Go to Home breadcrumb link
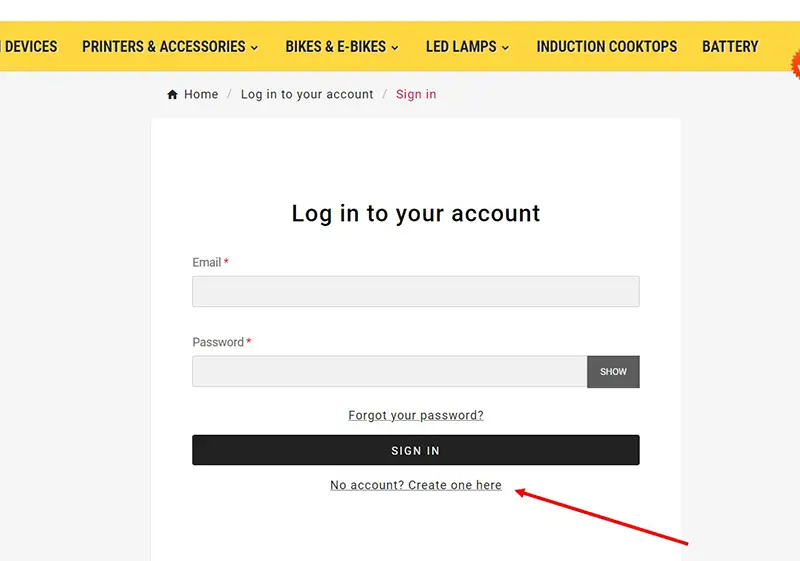The width and height of the screenshot is (800, 561). (201, 94)
